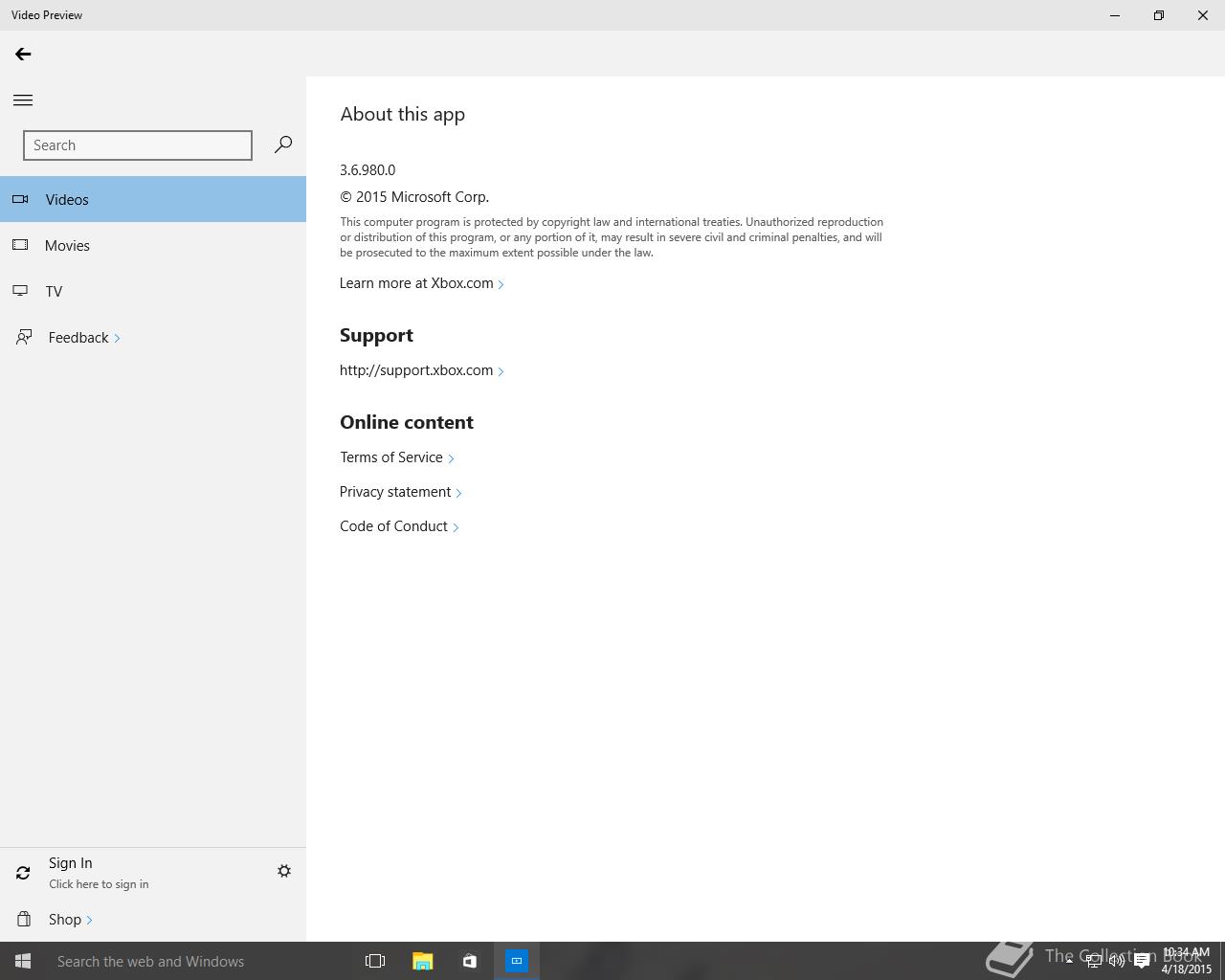1225x980 pixels.
Task: Open the notification center icon
Action: coord(1142,961)
